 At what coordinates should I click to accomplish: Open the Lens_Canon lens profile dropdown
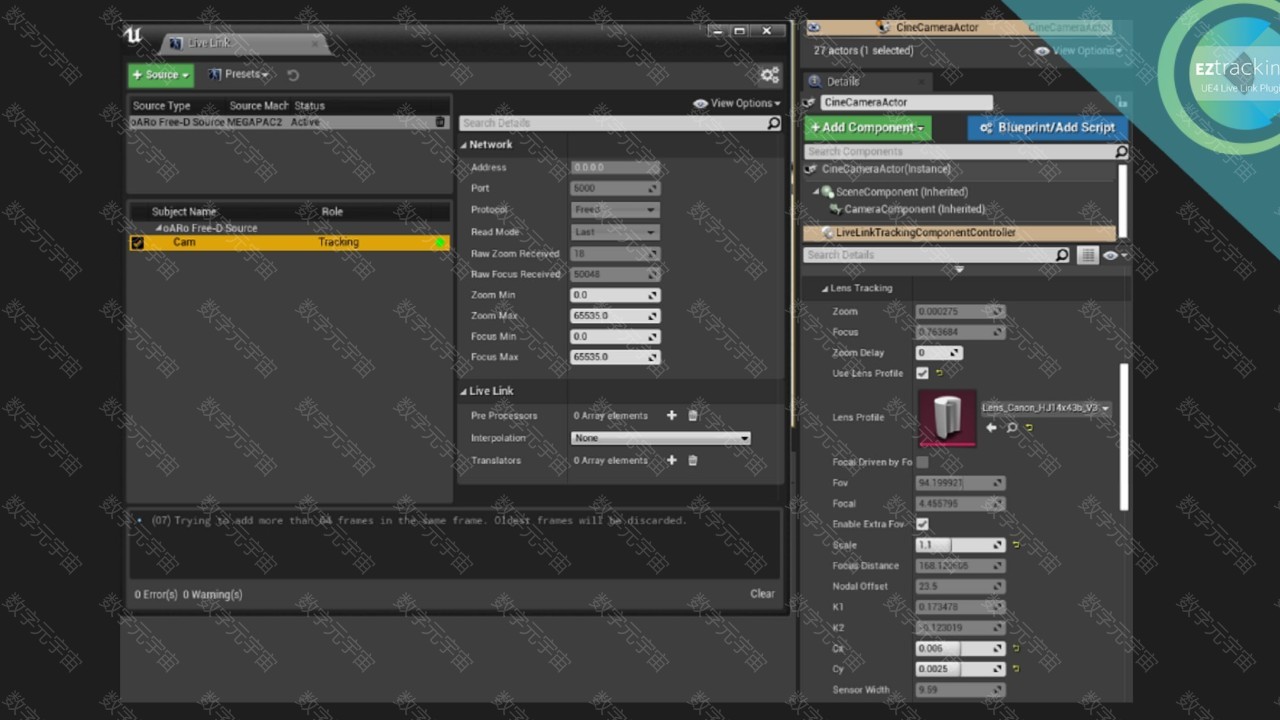(x=1045, y=408)
